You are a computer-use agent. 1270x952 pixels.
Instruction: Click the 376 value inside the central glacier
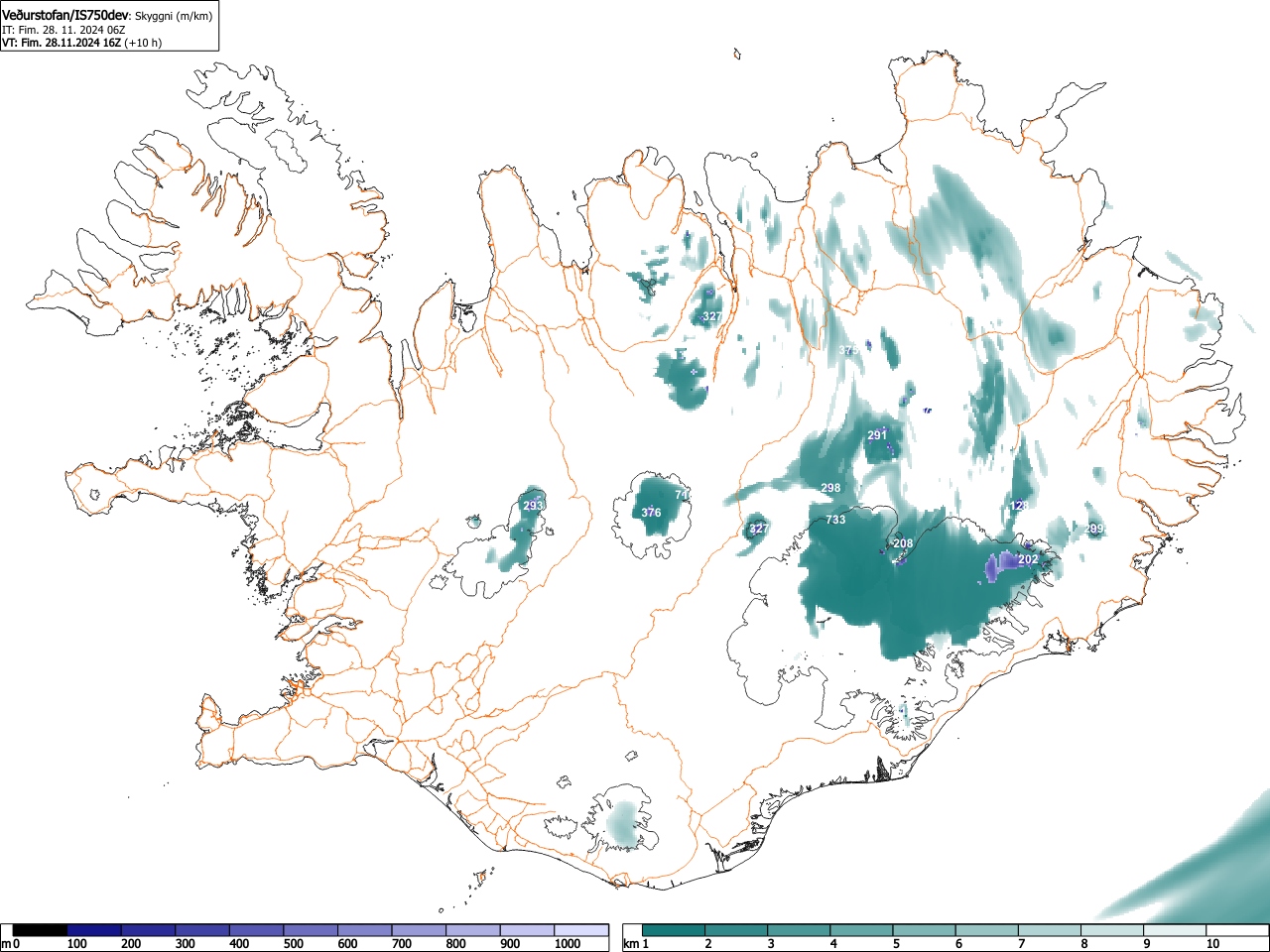651,513
